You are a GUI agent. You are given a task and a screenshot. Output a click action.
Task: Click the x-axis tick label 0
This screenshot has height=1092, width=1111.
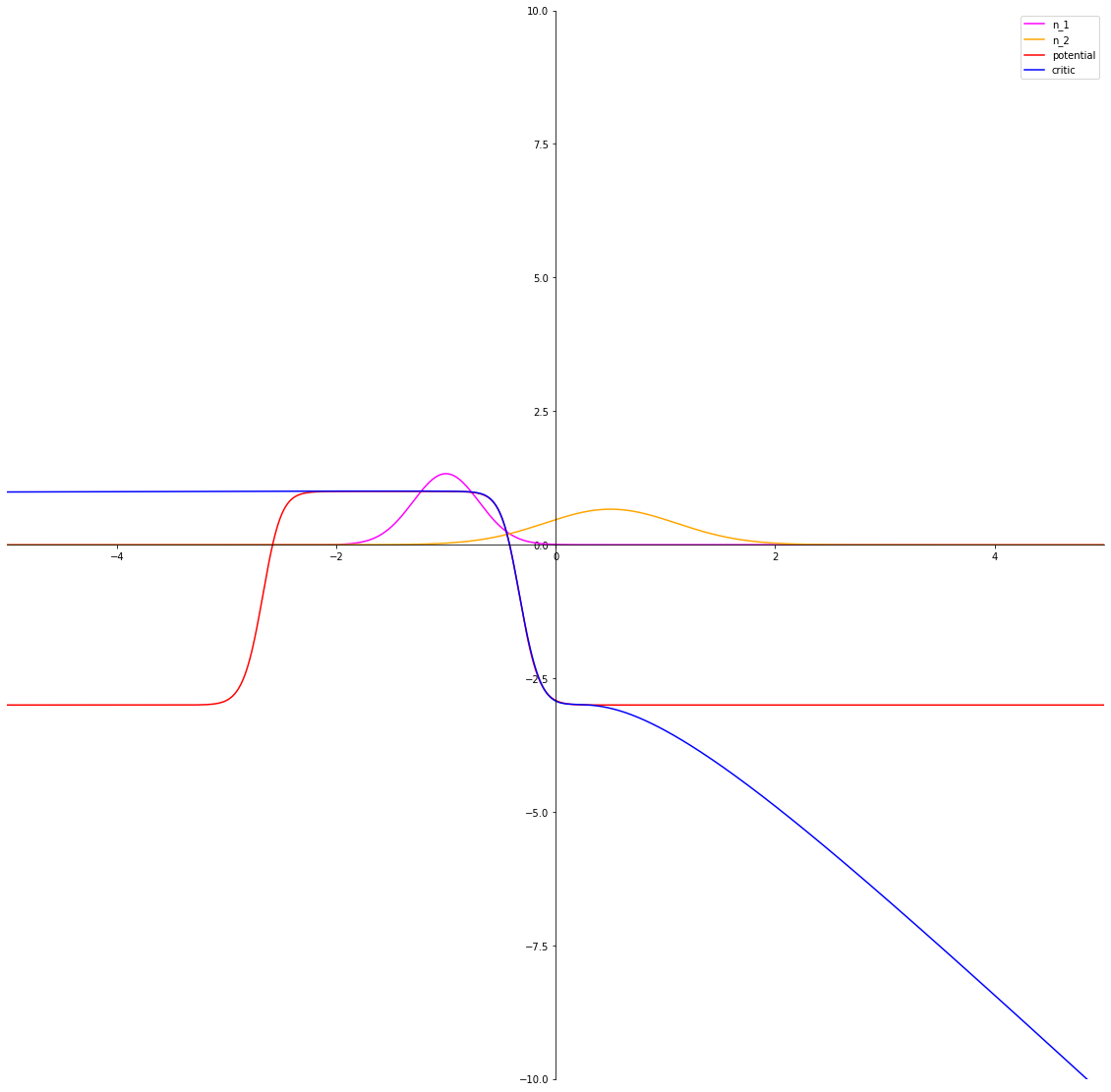556,556
